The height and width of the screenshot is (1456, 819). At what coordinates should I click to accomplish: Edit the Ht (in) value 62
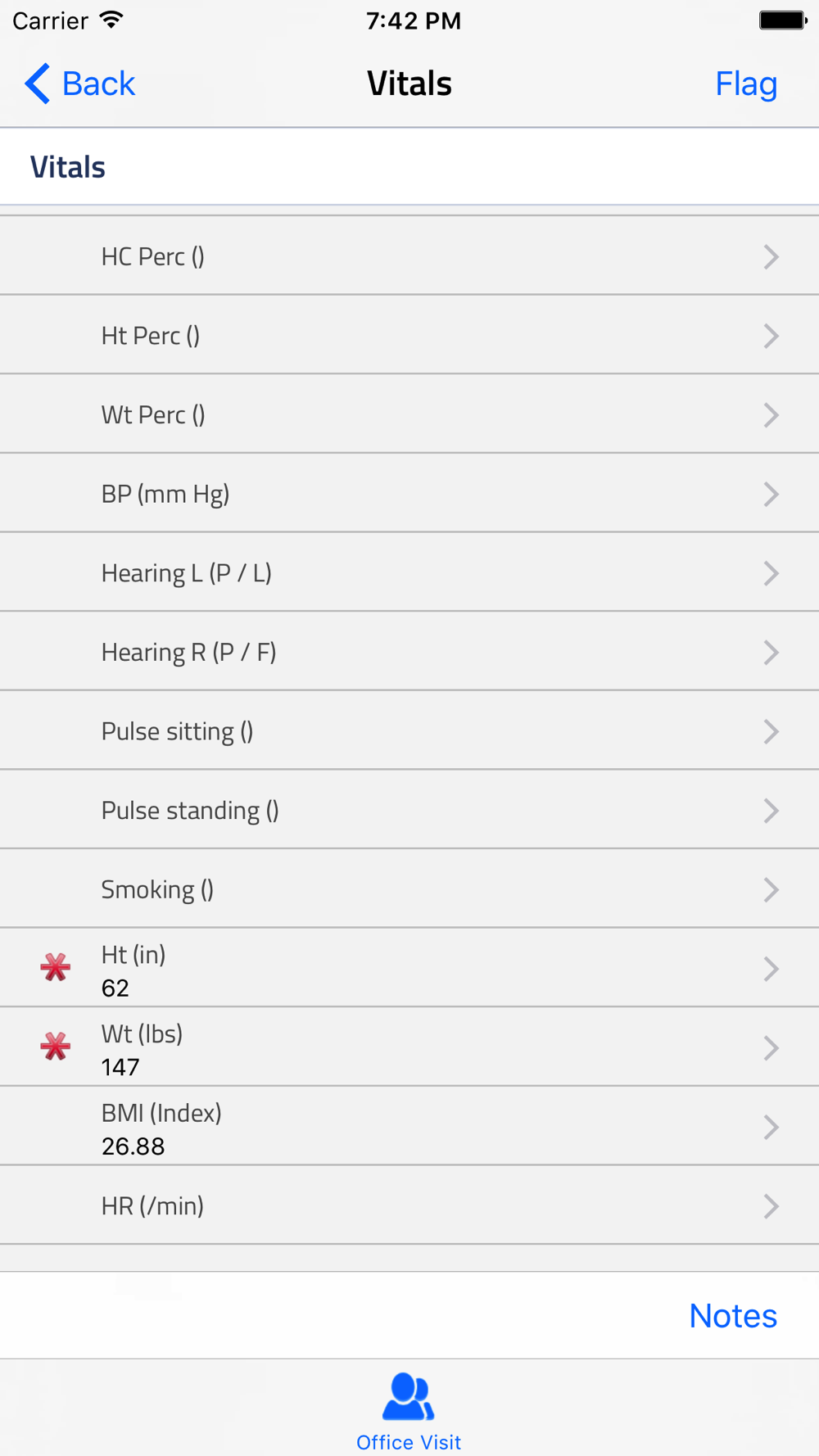(115, 988)
